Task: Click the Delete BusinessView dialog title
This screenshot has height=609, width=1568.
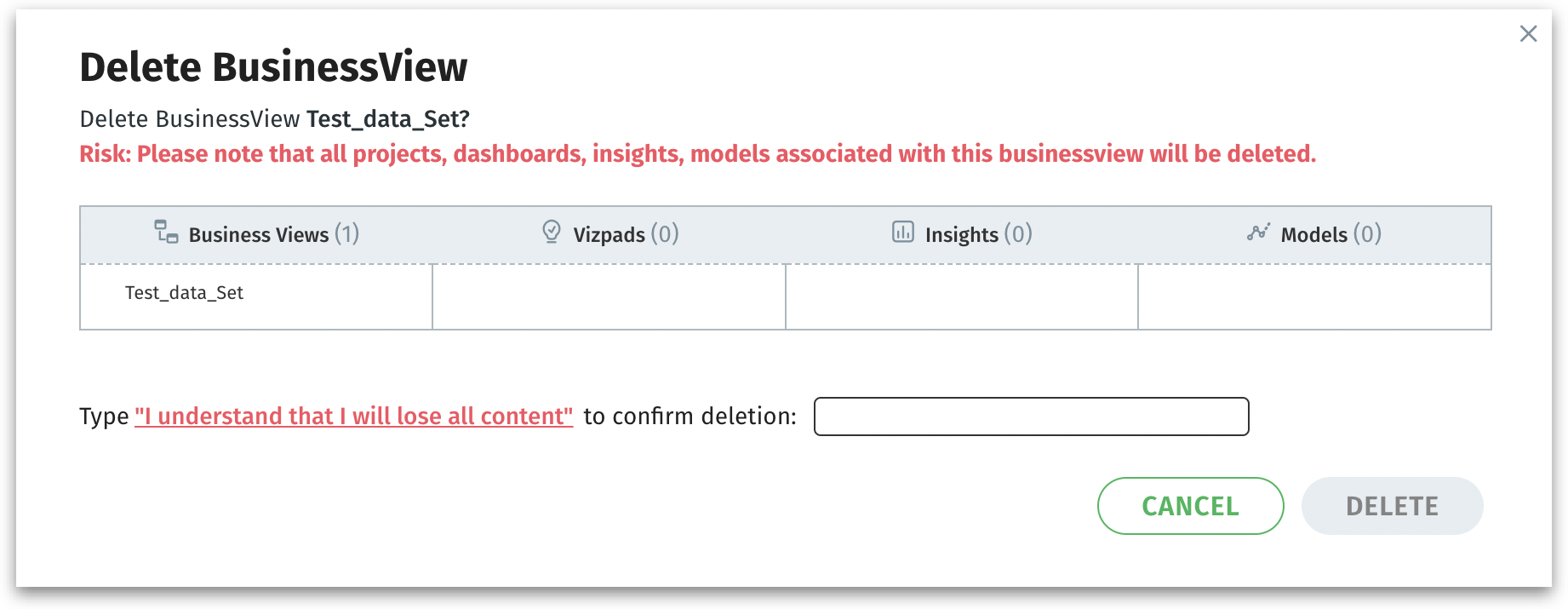Action: [273, 67]
